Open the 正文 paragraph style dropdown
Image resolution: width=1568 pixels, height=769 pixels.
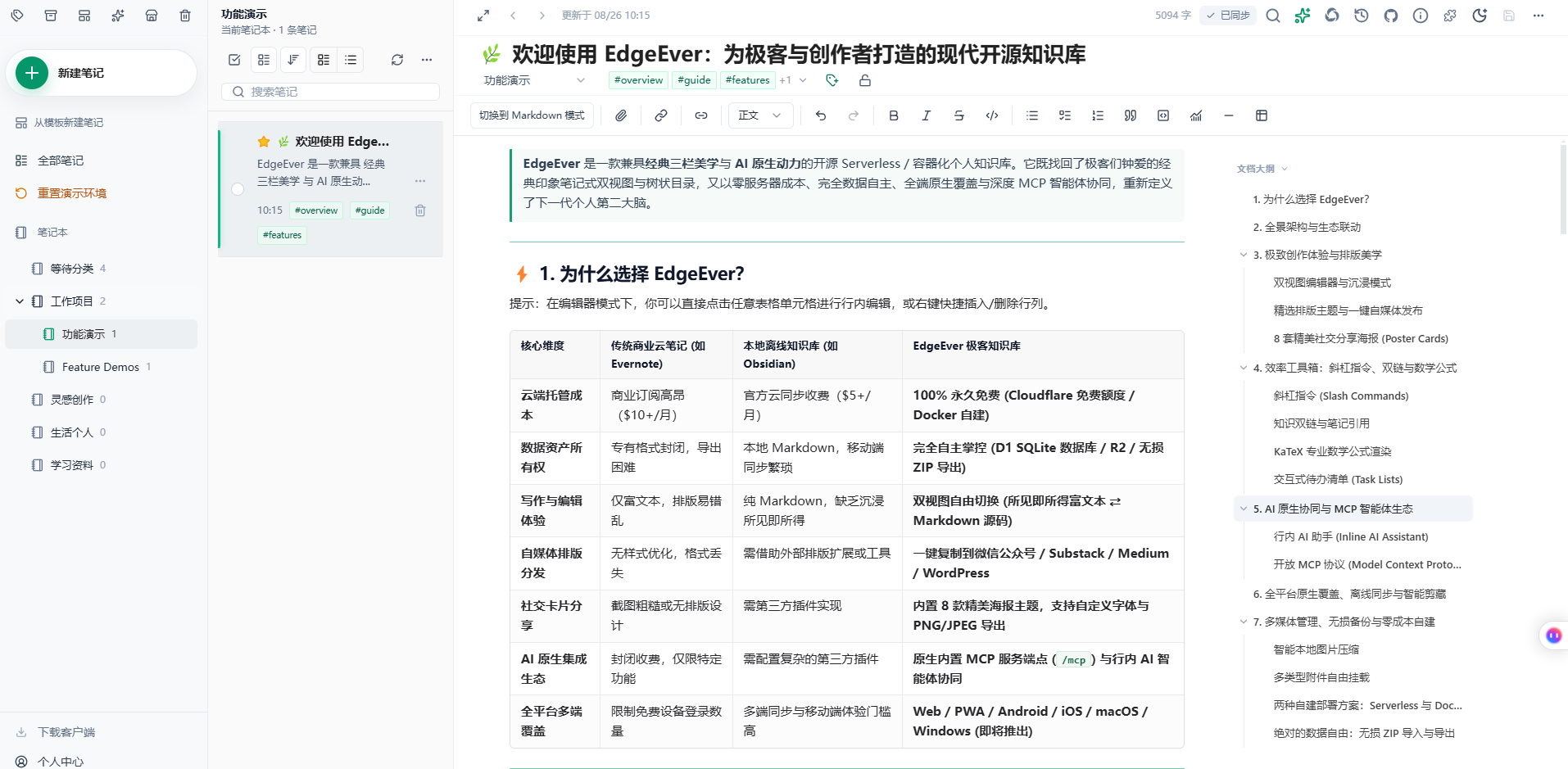click(x=760, y=115)
